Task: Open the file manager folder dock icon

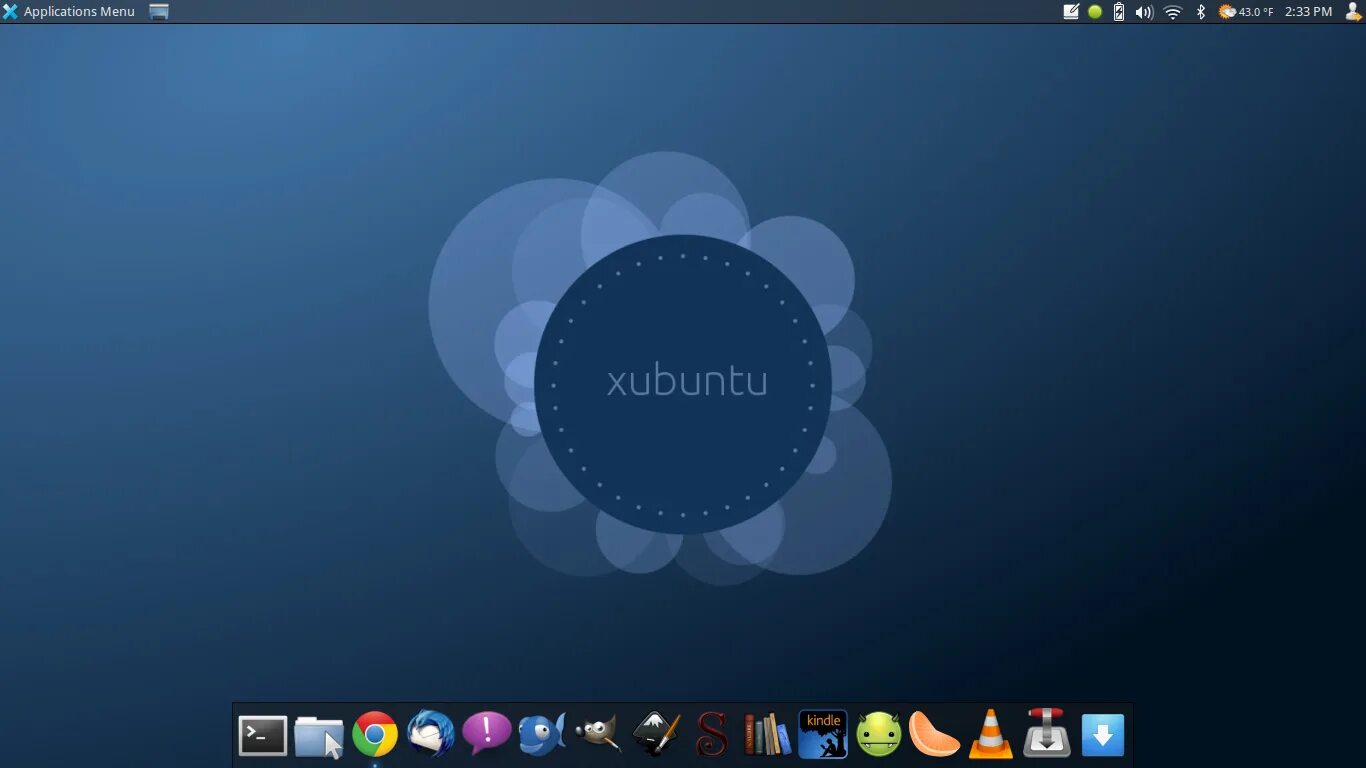Action: point(319,736)
